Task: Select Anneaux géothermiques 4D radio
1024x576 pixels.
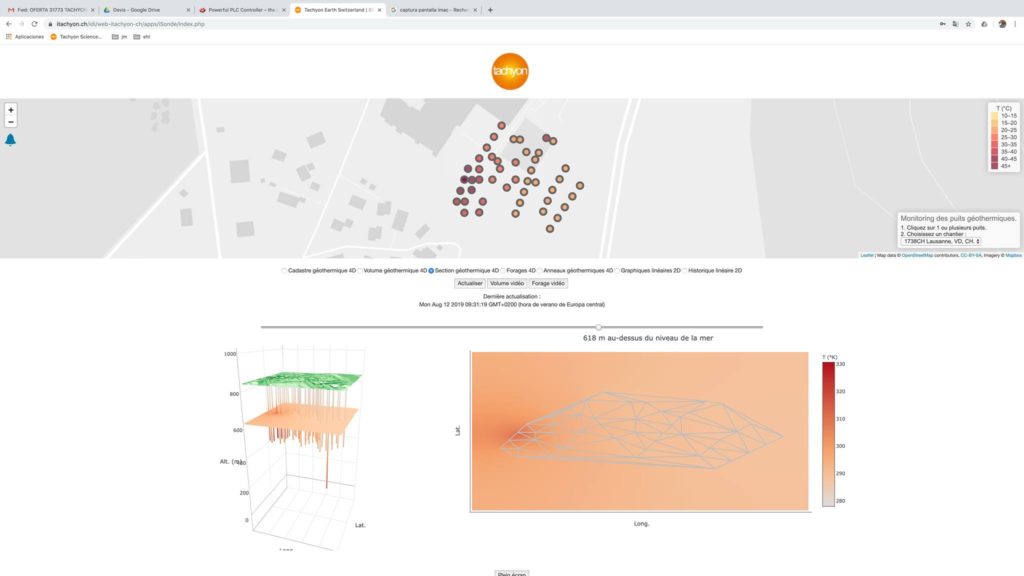Action: pyautogui.click(x=539, y=270)
